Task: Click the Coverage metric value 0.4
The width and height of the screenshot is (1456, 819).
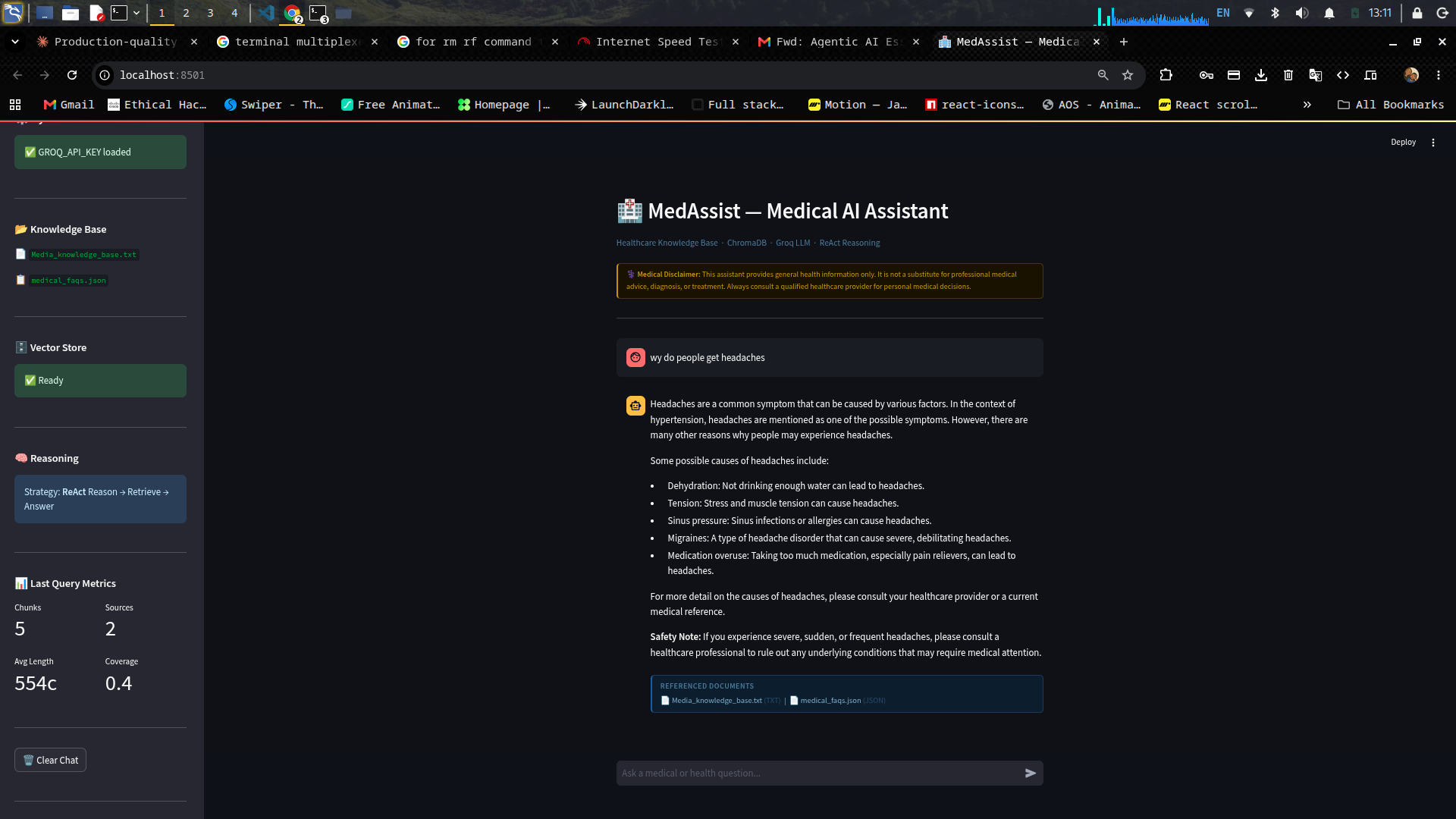Action: 118,683
